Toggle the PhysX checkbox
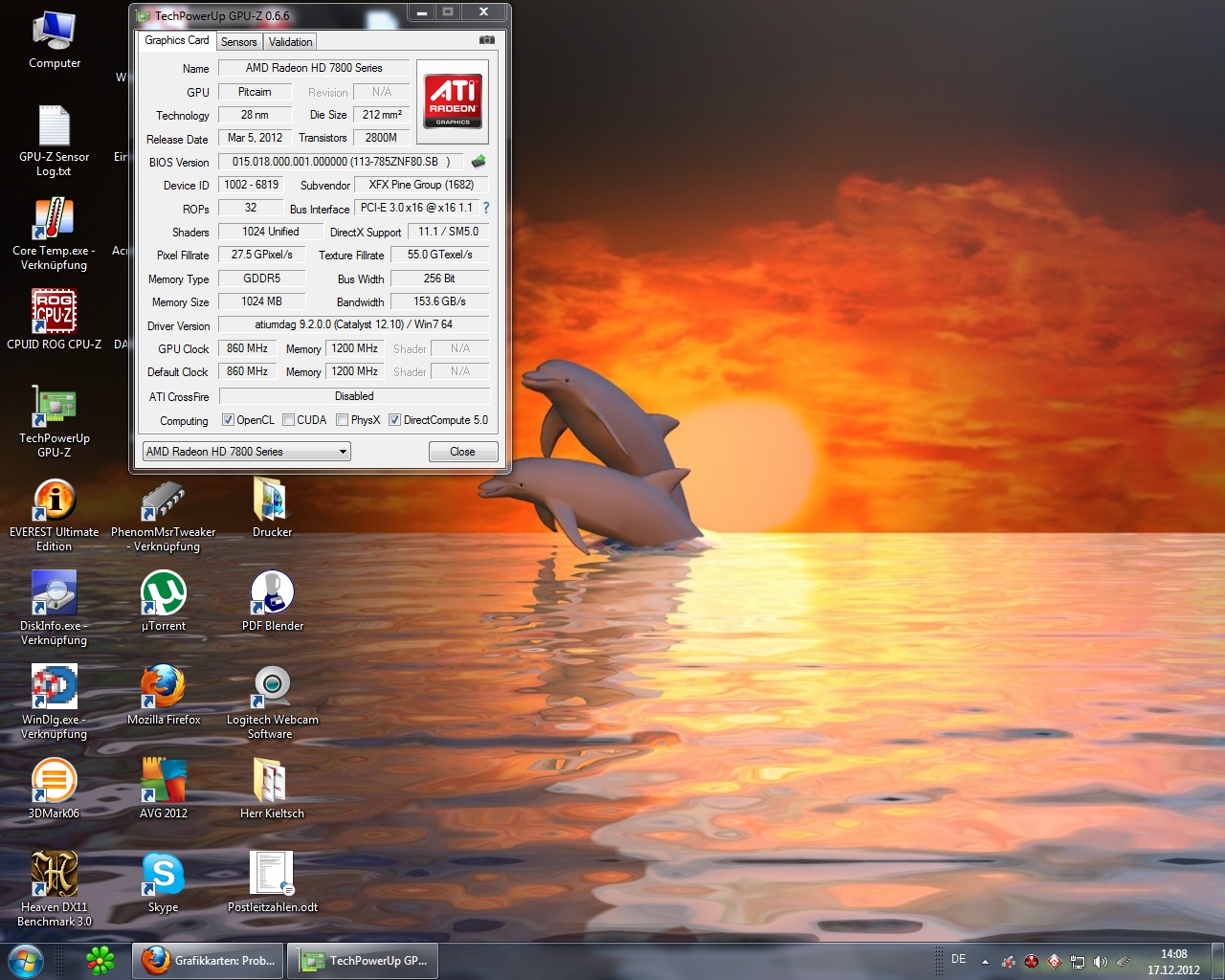Viewport: 1225px width, 980px height. 342,420
